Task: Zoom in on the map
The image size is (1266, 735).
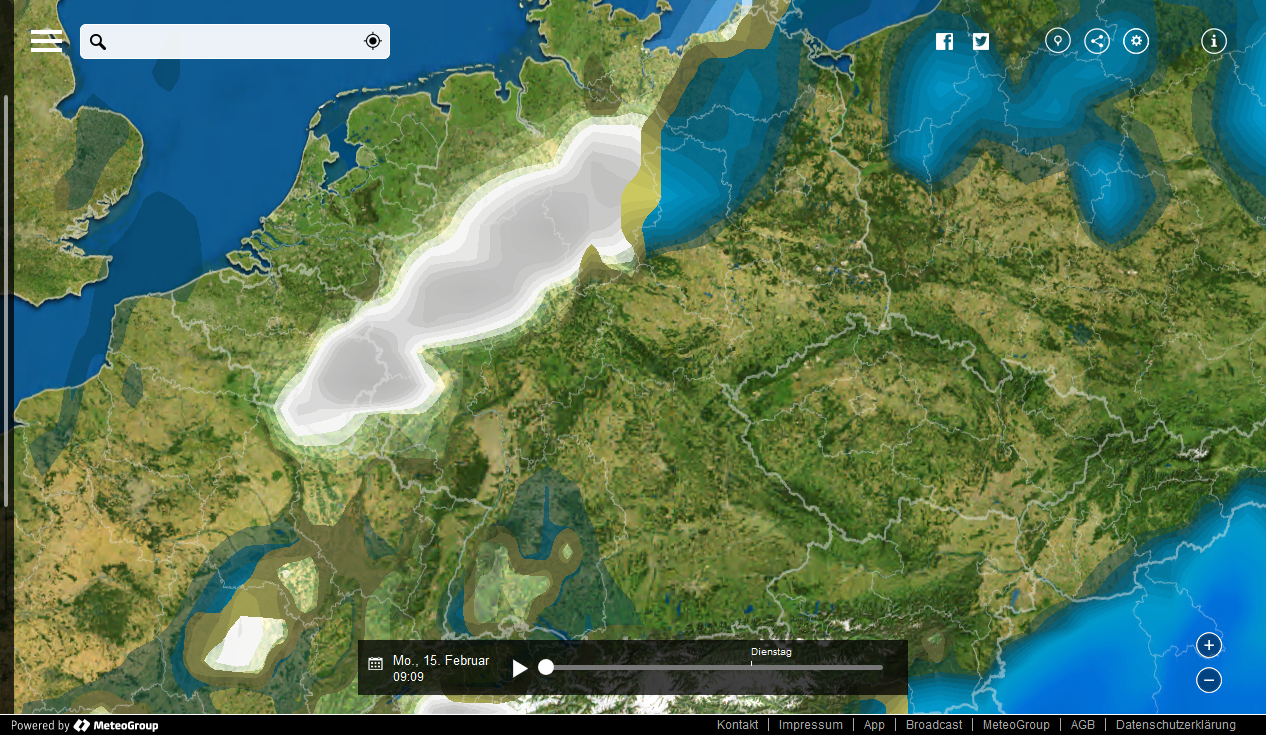Action: coord(1209,645)
